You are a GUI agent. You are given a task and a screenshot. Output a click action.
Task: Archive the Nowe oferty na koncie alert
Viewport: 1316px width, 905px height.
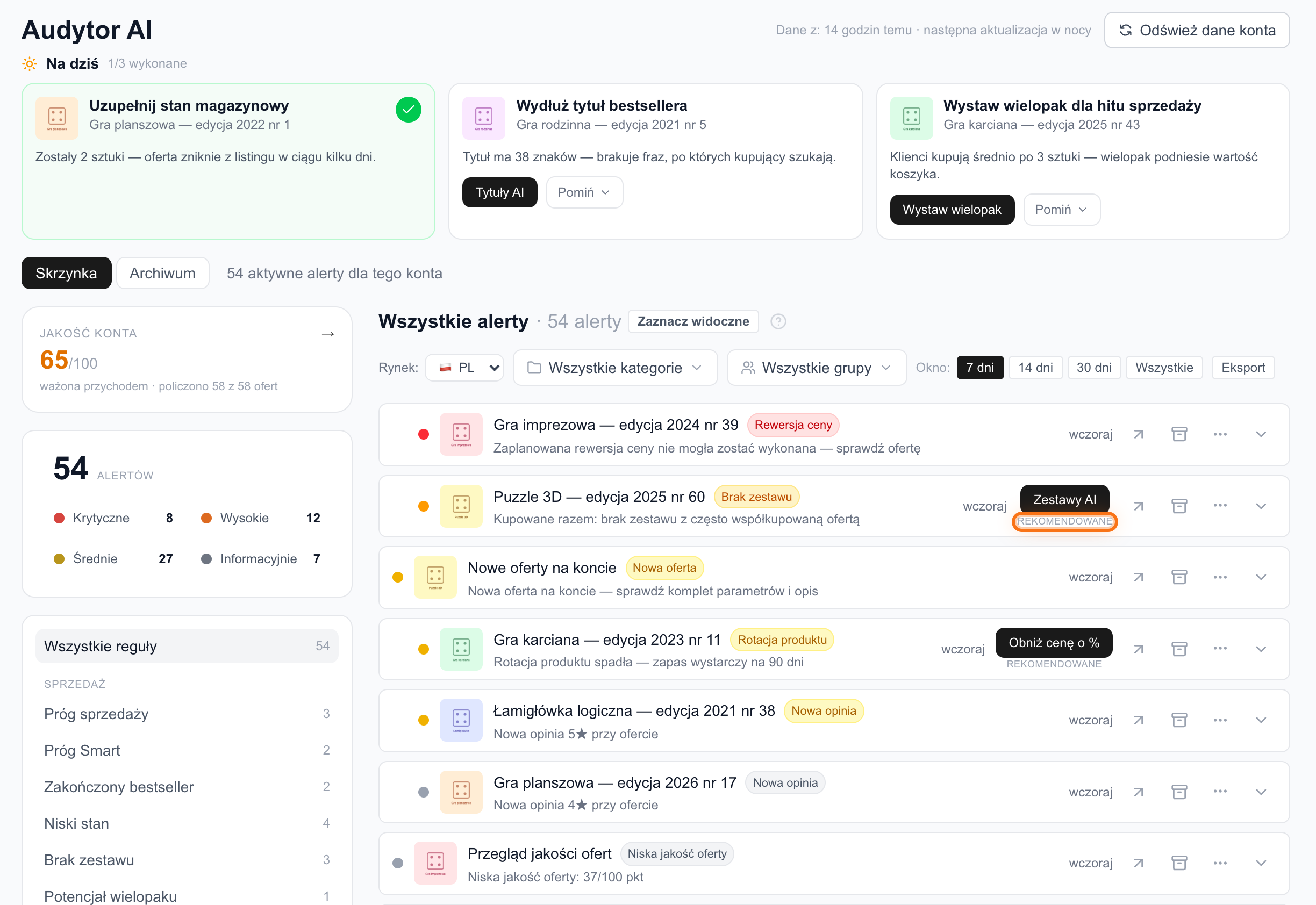point(1179,577)
